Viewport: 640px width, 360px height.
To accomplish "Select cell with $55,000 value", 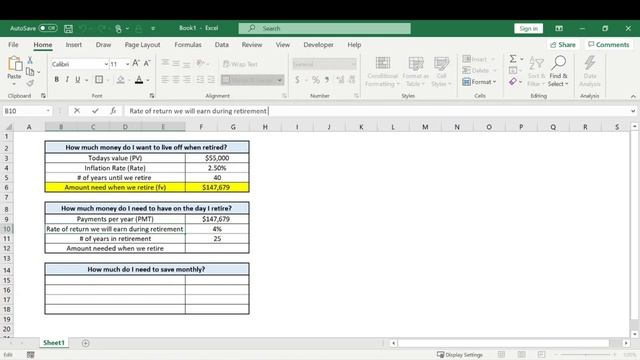I will [x=217, y=158].
